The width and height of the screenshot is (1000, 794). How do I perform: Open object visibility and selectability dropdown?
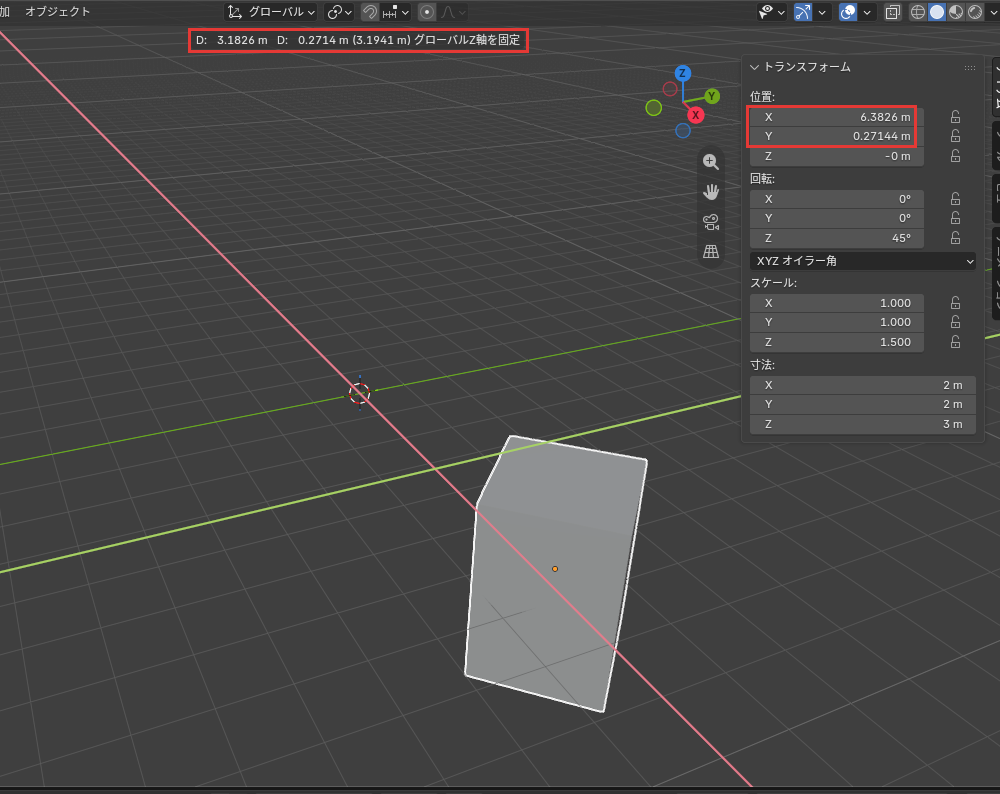pyautogui.click(x=771, y=12)
